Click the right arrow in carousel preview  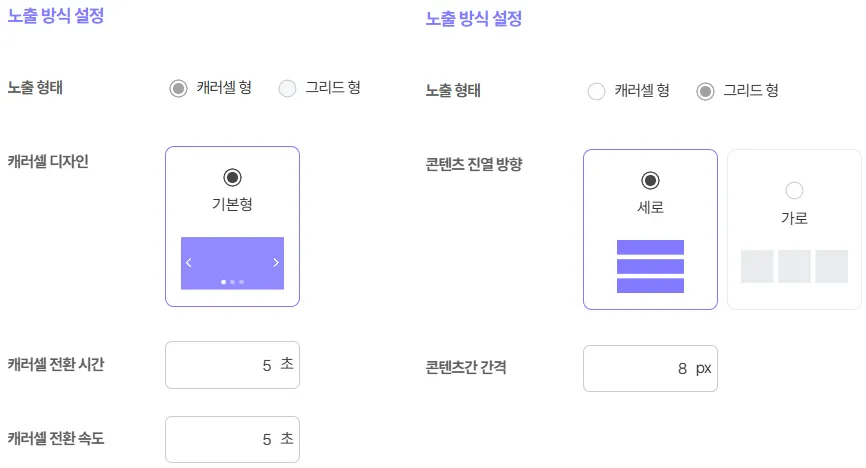pyautogui.click(x=276, y=263)
